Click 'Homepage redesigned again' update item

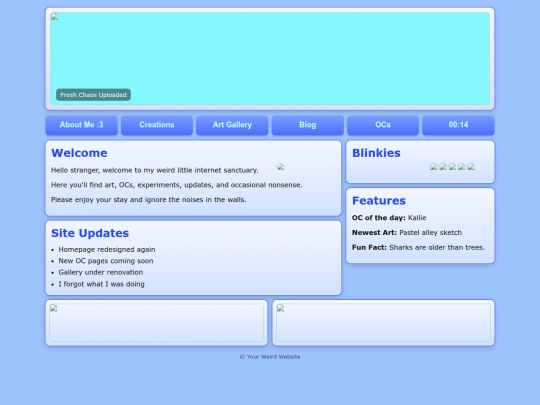[x=107, y=249]
